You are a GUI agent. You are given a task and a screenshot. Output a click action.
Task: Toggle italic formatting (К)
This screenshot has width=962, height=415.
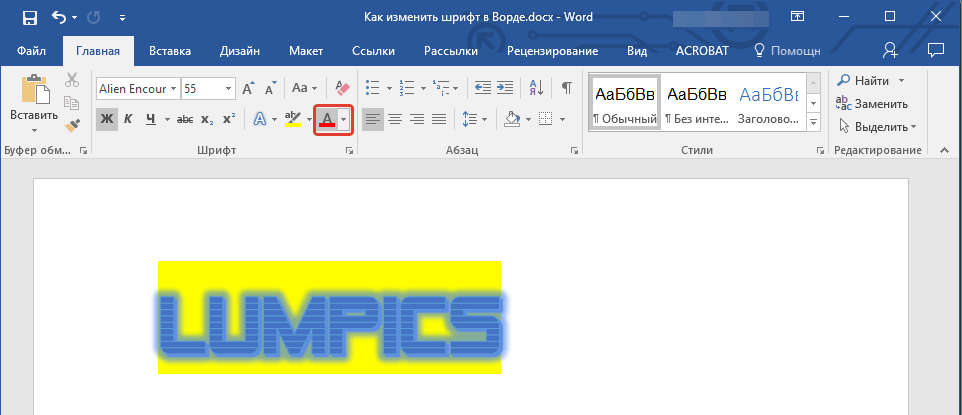coord(128,120)
